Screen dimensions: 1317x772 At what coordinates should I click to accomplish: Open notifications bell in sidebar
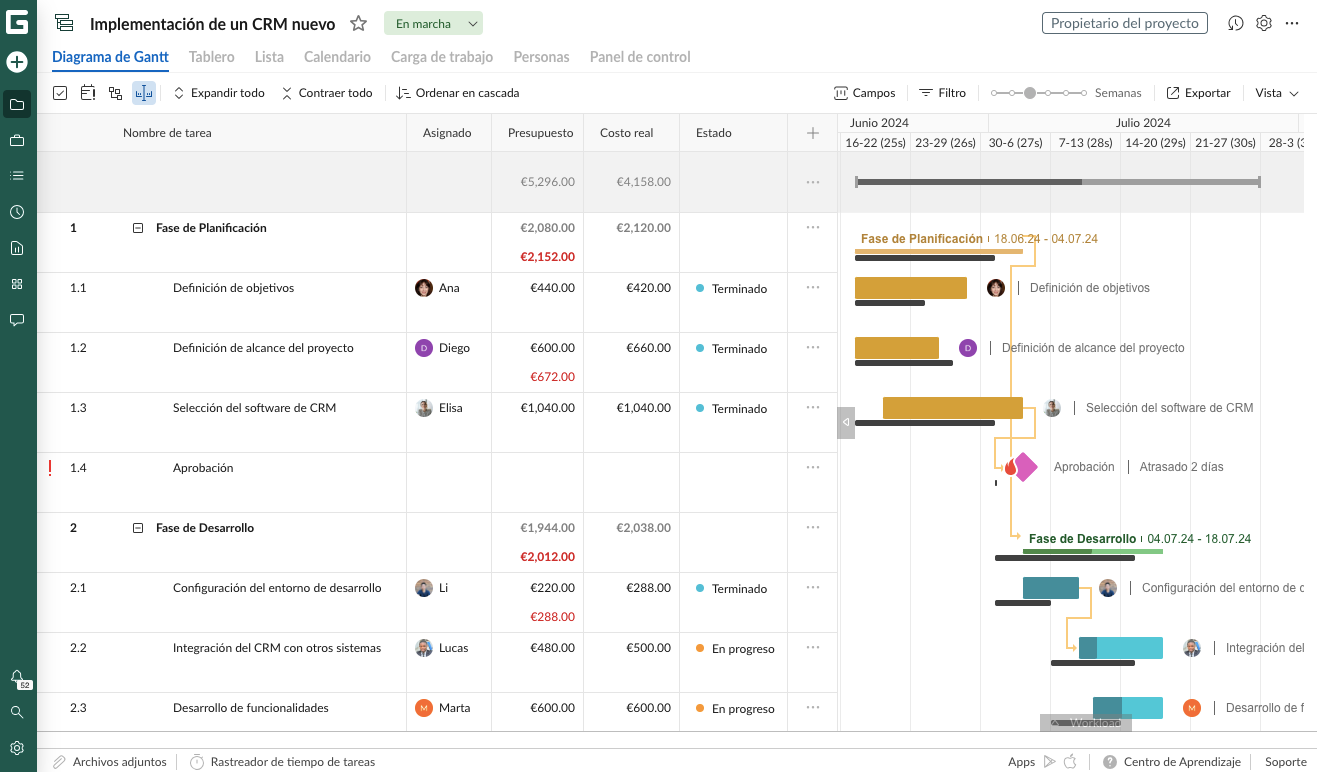17,677
